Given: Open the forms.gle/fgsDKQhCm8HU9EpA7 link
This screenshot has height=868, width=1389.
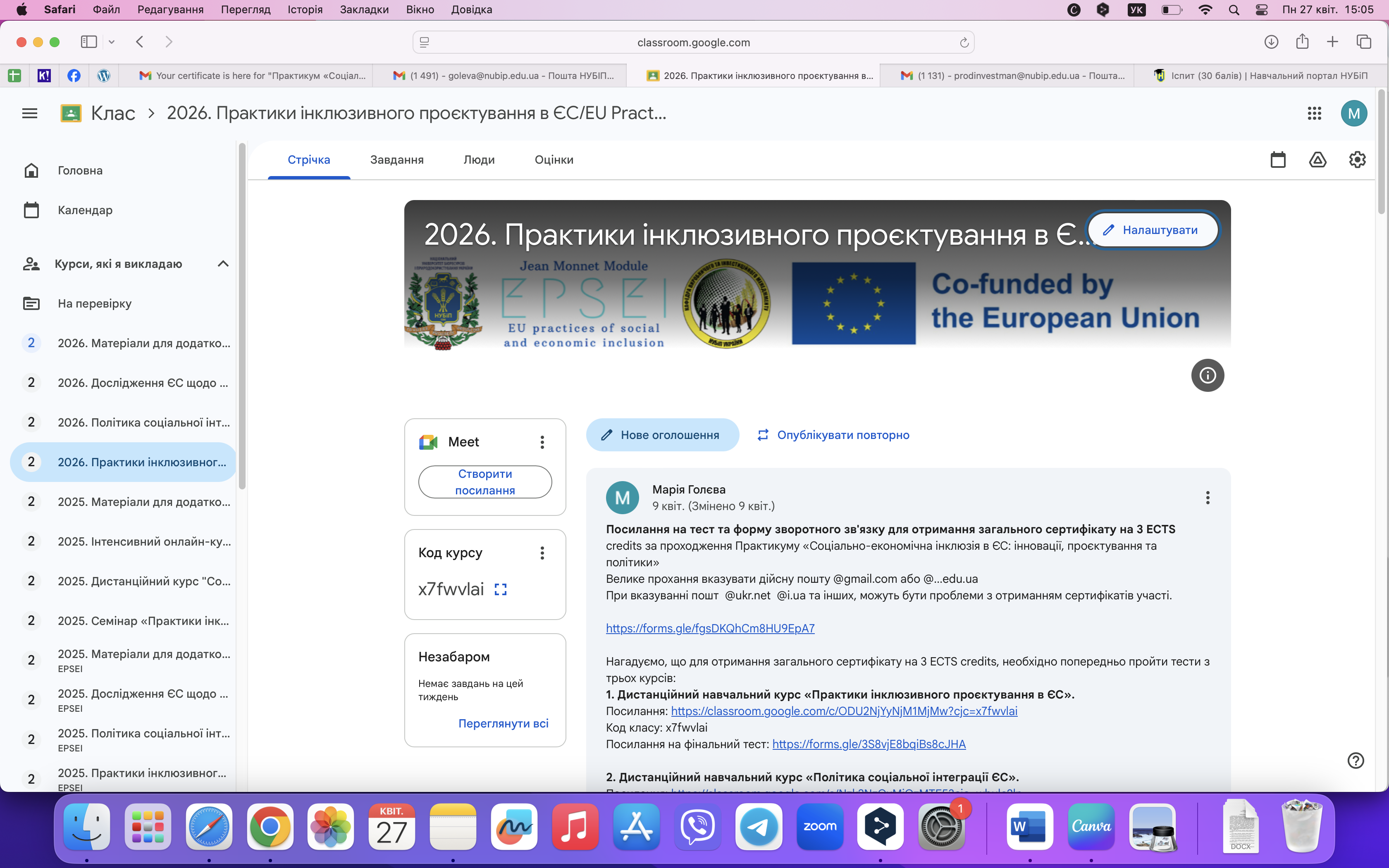Looking at the screenshot, I should point(710,629).
